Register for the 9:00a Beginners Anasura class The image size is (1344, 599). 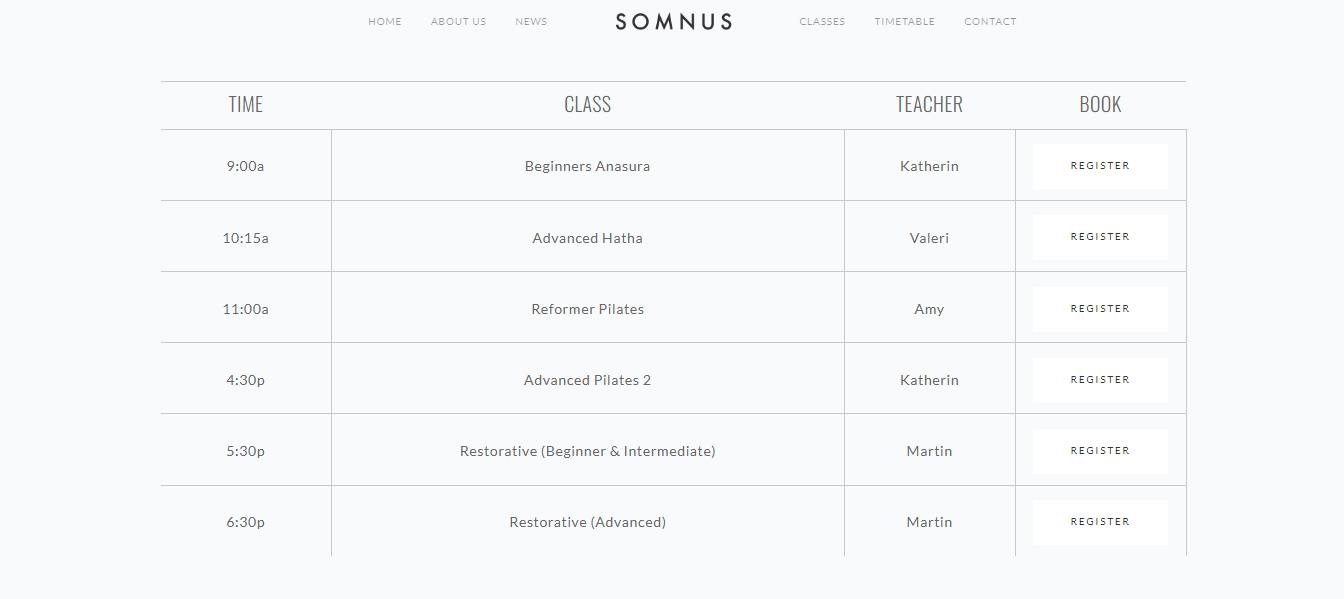[1100, 166]
